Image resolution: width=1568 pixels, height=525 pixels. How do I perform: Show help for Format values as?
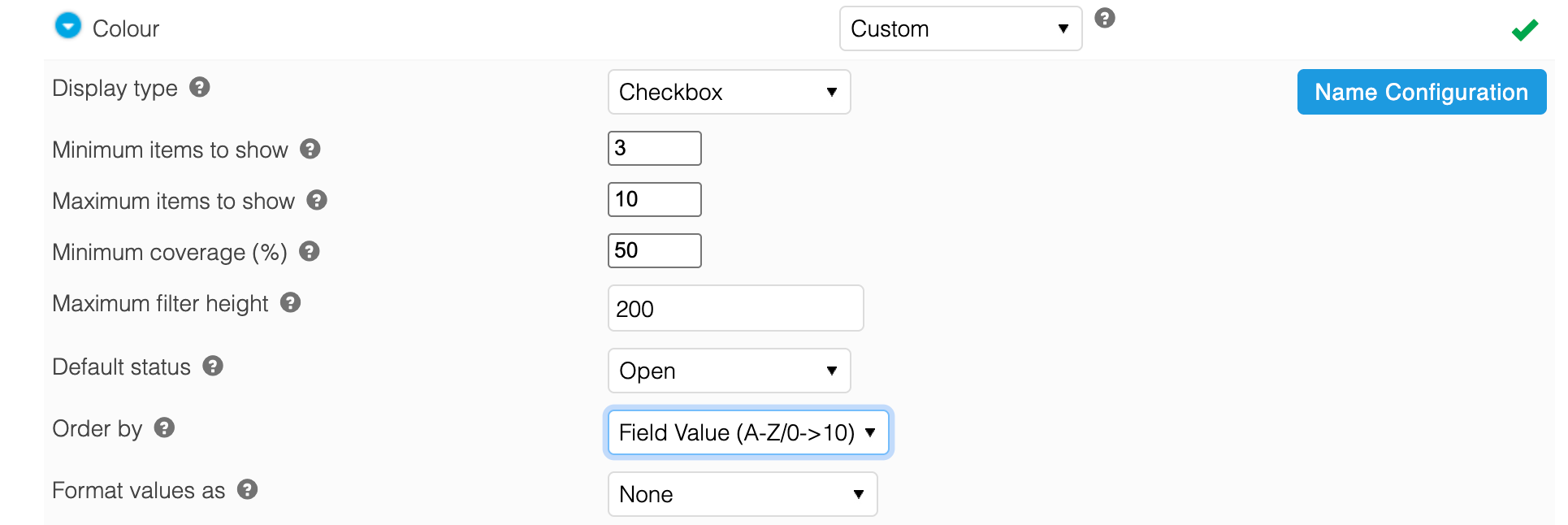click(x=248, y=489)
